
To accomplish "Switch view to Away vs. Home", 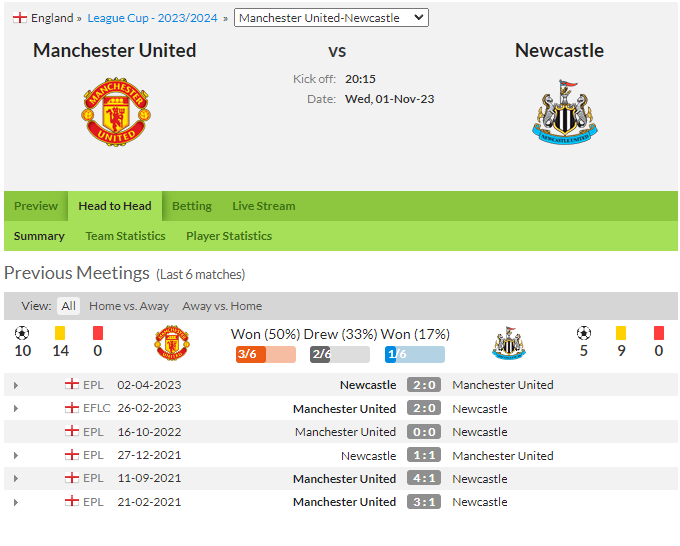I will [222, 306].
